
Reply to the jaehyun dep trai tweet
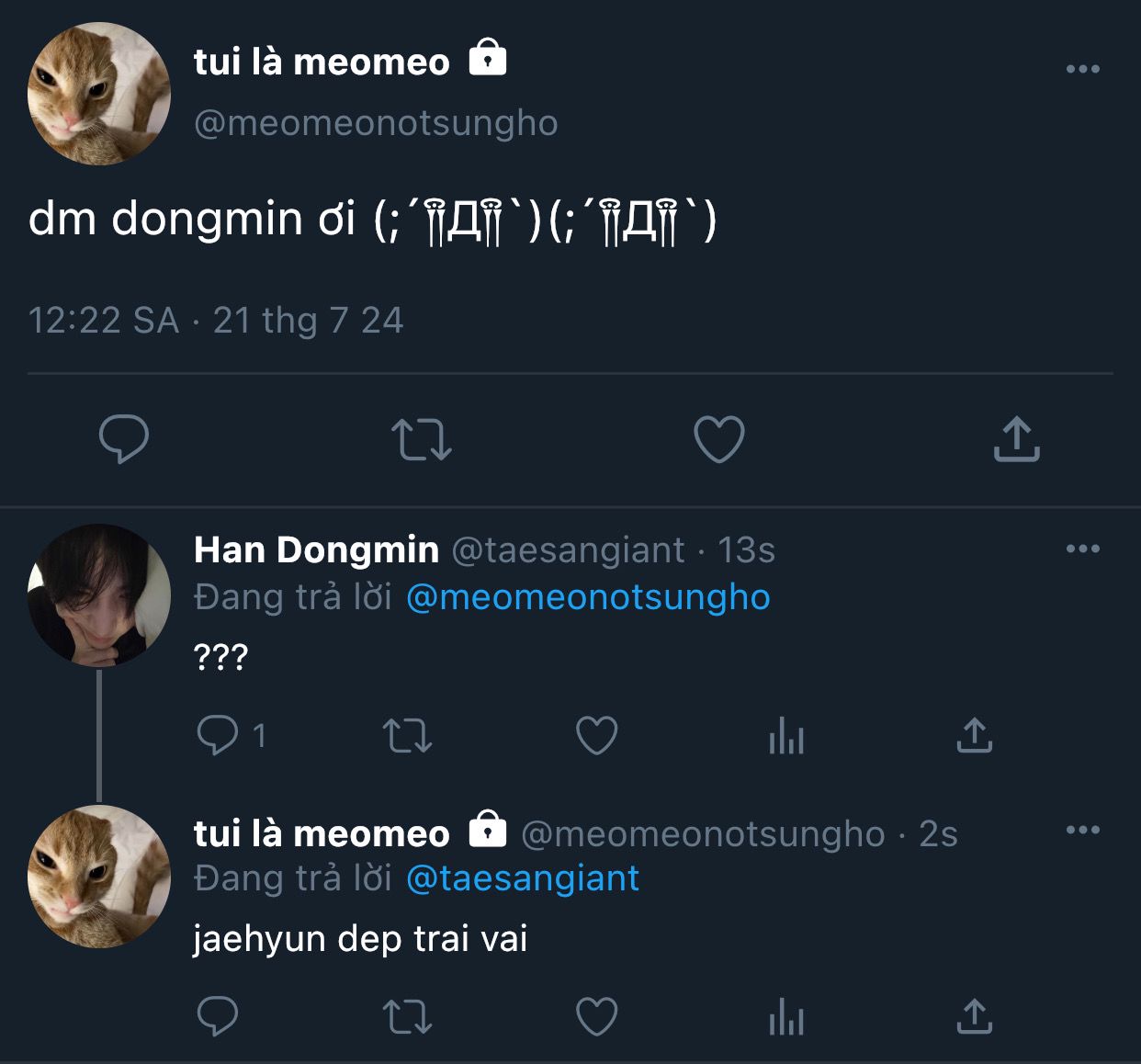(218, 1016)
